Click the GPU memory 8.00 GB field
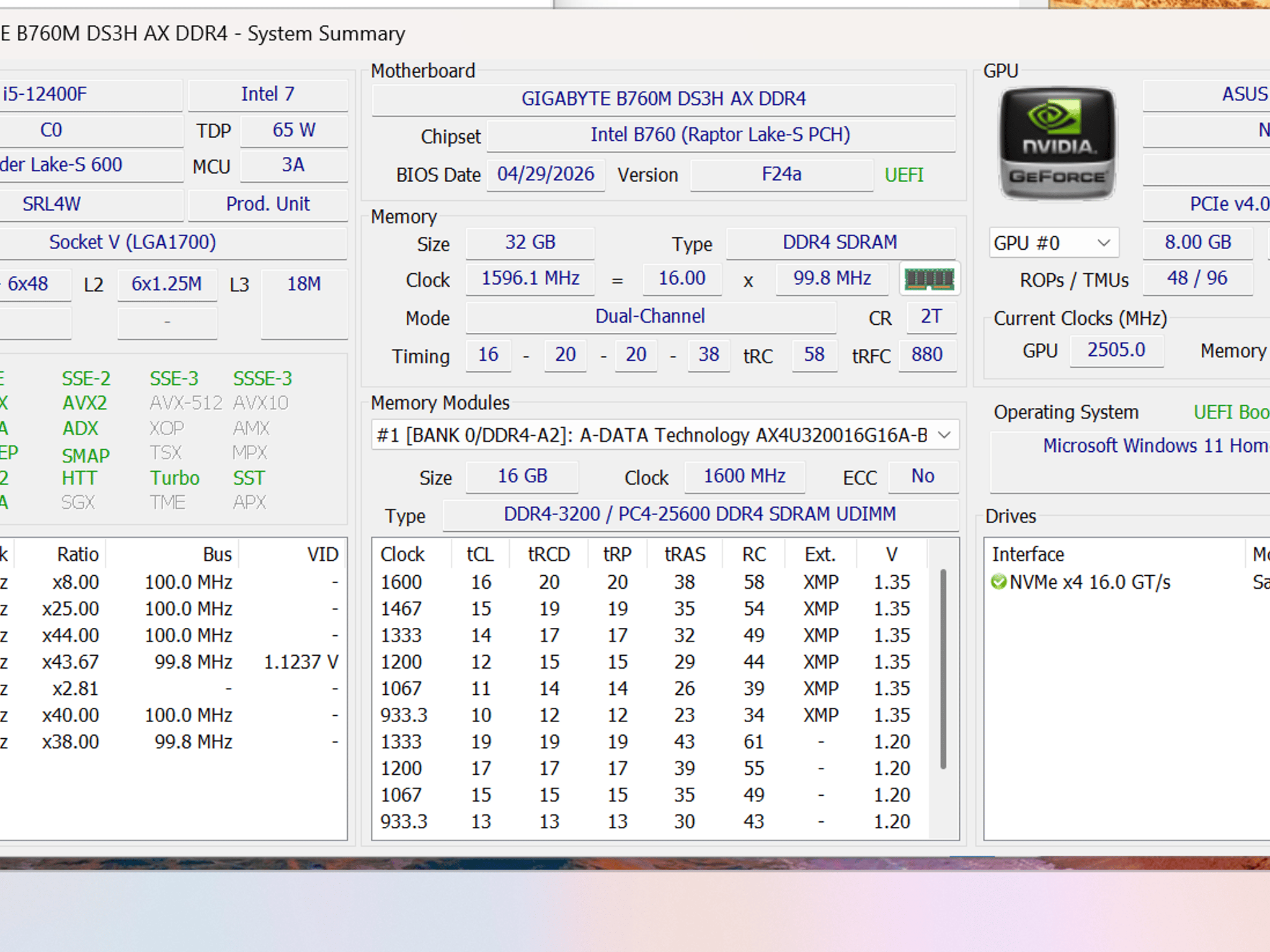This screenshot has height=952, width=1270. [x=1197, y=242]
